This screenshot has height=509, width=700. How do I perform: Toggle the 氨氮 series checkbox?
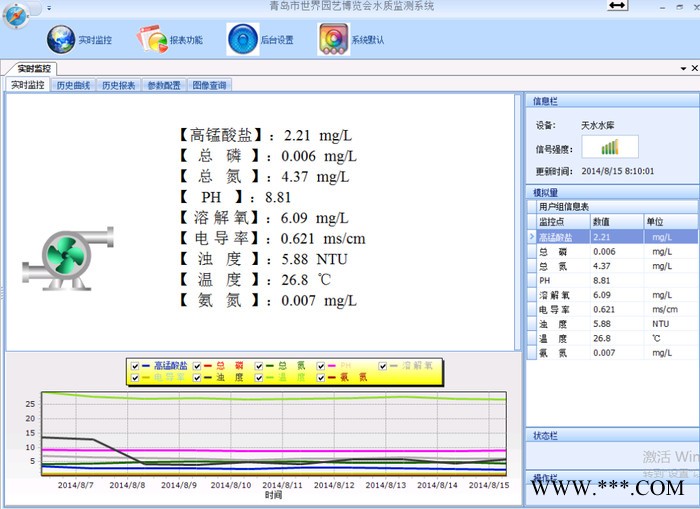pos(321,378)
